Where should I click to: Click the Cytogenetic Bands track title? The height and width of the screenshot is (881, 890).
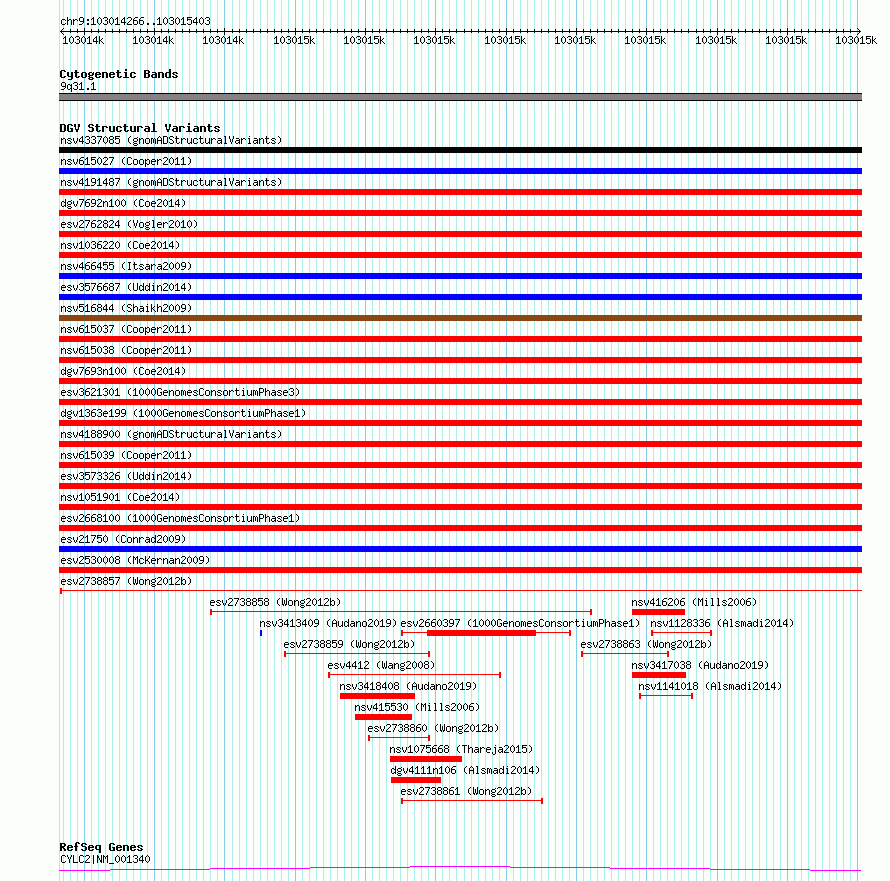119,74
